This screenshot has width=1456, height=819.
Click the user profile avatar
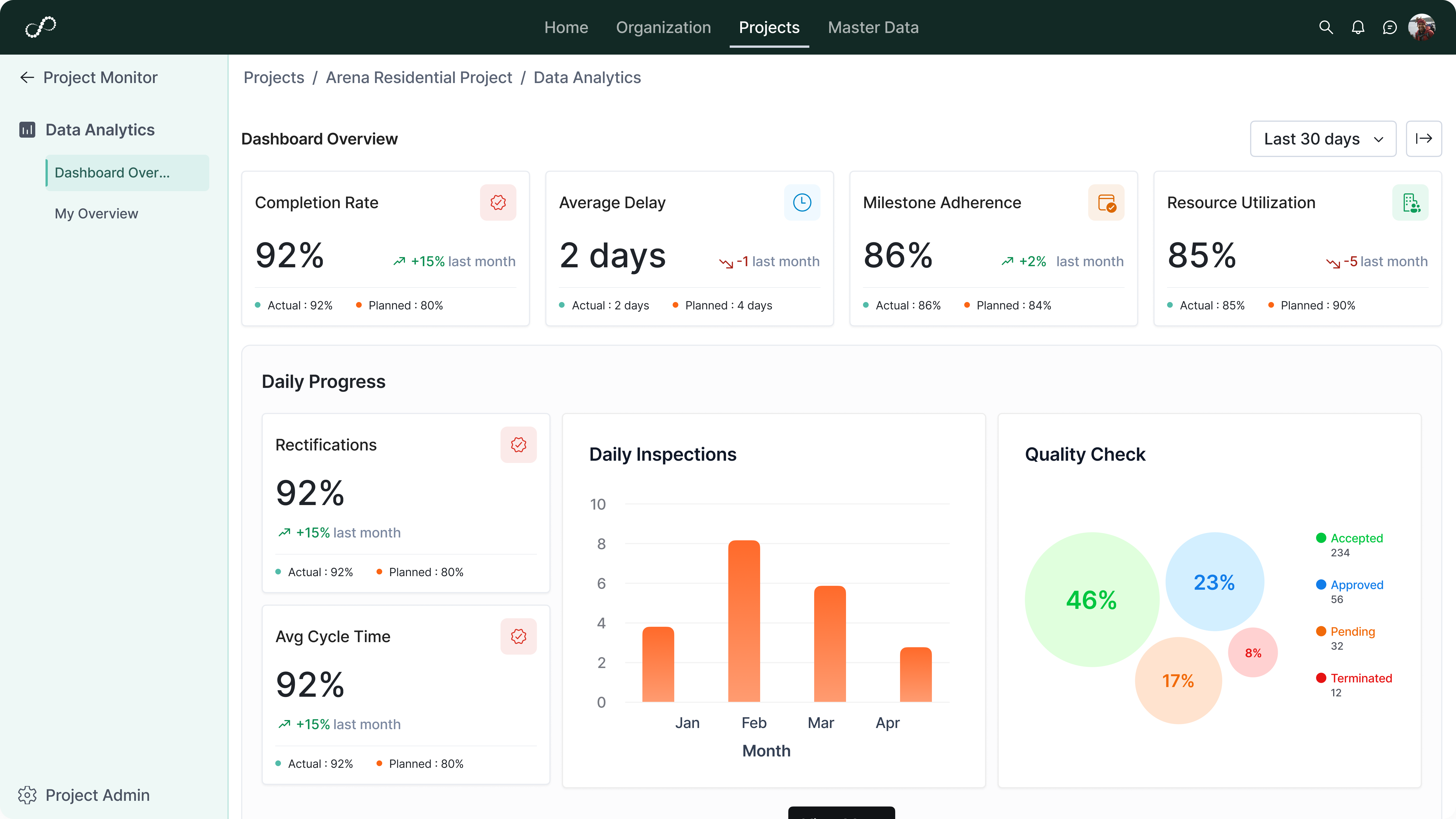(1422, 27)
